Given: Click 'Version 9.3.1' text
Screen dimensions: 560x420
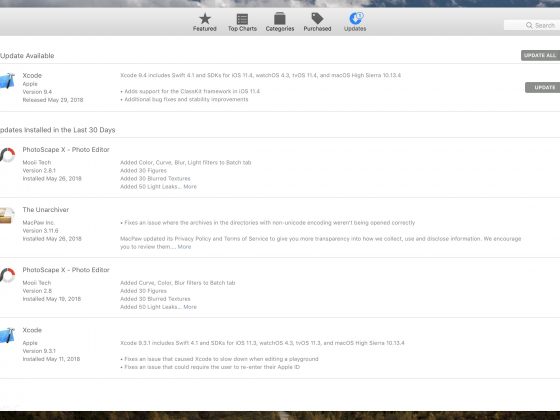Looking at the screenshot, I should (39, 351).
